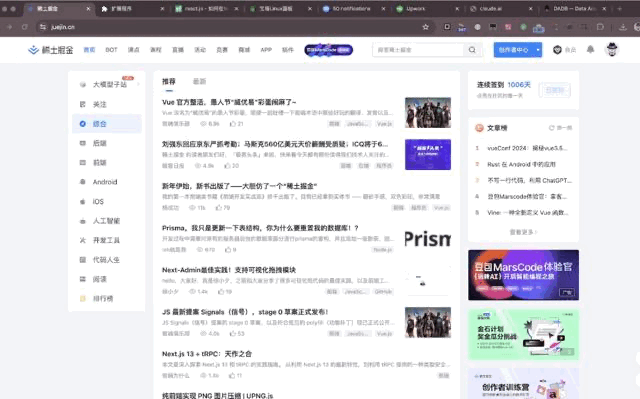This screenshot has width=640, height=399.
Task: Click the 创作者中心 button
Action: 513,50
